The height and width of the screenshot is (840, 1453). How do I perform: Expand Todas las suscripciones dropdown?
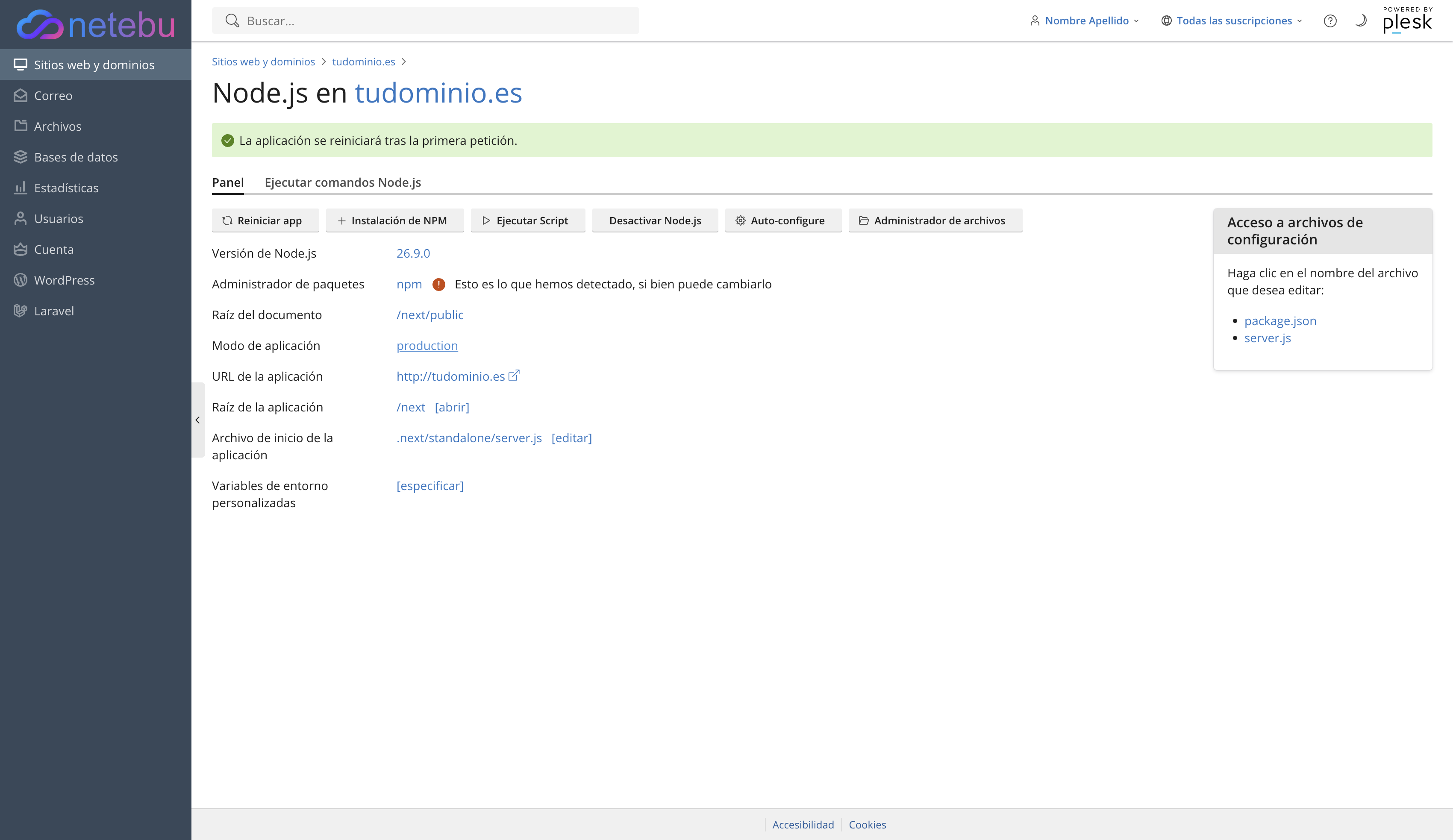1232,21
